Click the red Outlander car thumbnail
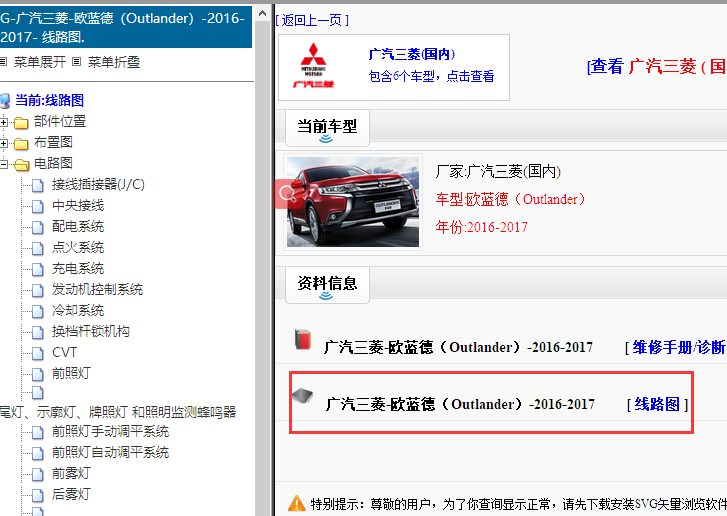 click(x=353, y=202)
